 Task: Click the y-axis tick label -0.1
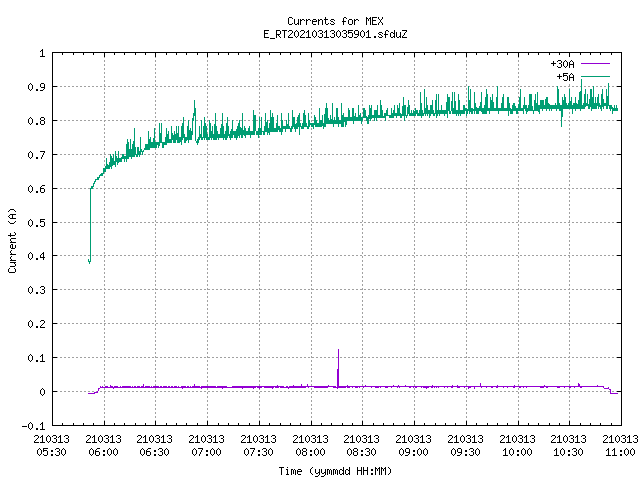[33, 426]
